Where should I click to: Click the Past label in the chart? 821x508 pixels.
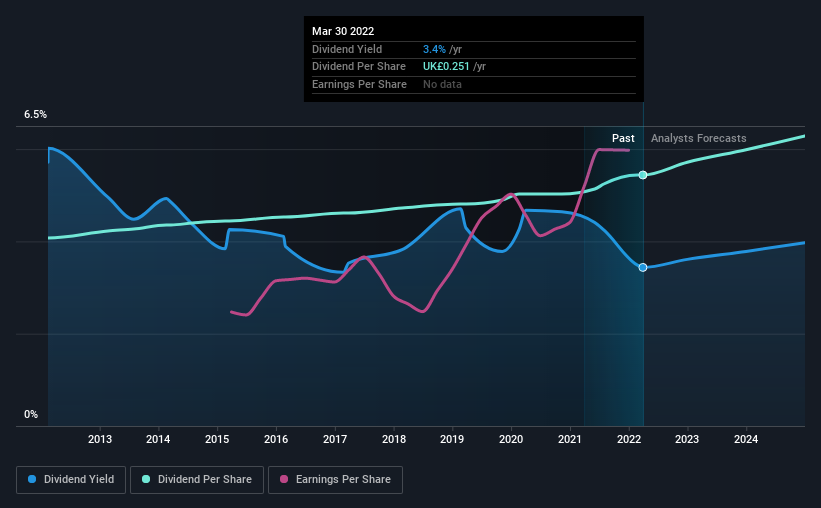[x=623, y=138]
